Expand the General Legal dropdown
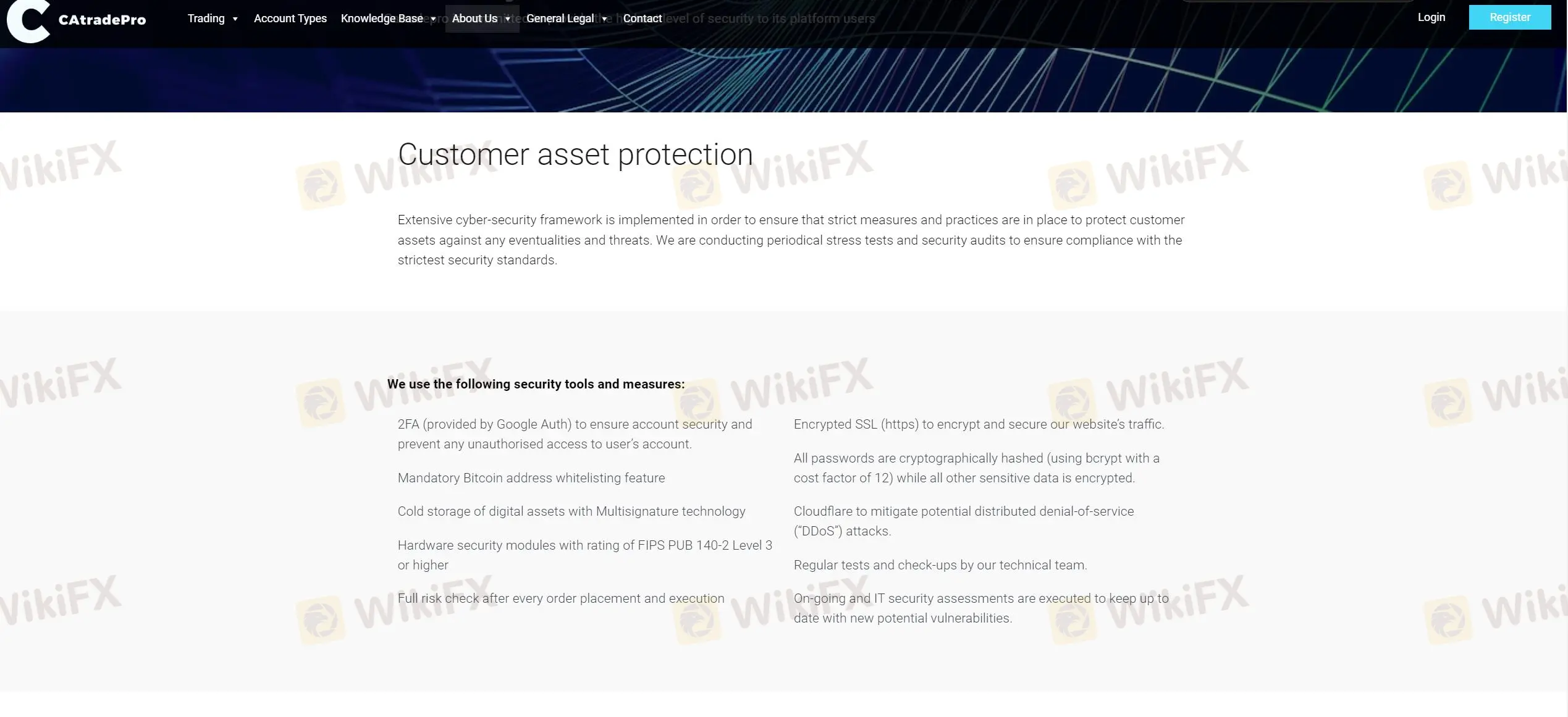Image resolution: width=1568 pixels, height=717 pixels. pyautogui.click(x=567, y=18)
